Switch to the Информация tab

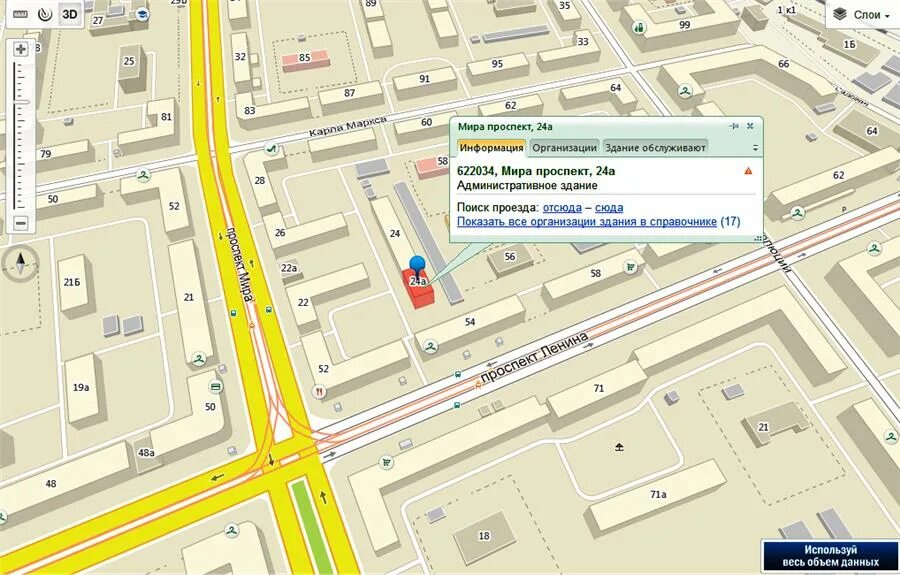(491, 147)
